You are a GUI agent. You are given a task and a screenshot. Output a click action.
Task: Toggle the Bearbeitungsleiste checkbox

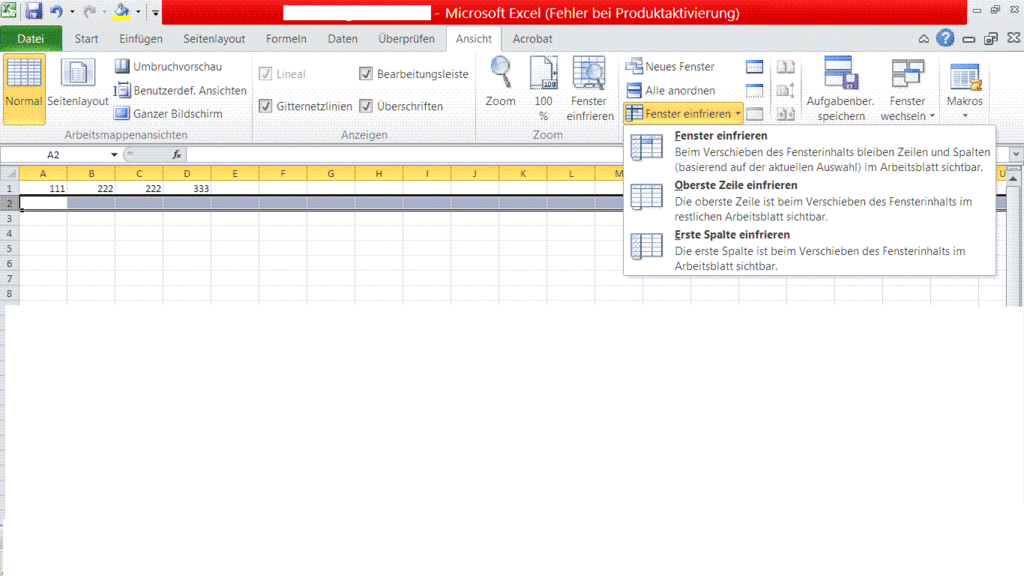pos(366,74)
